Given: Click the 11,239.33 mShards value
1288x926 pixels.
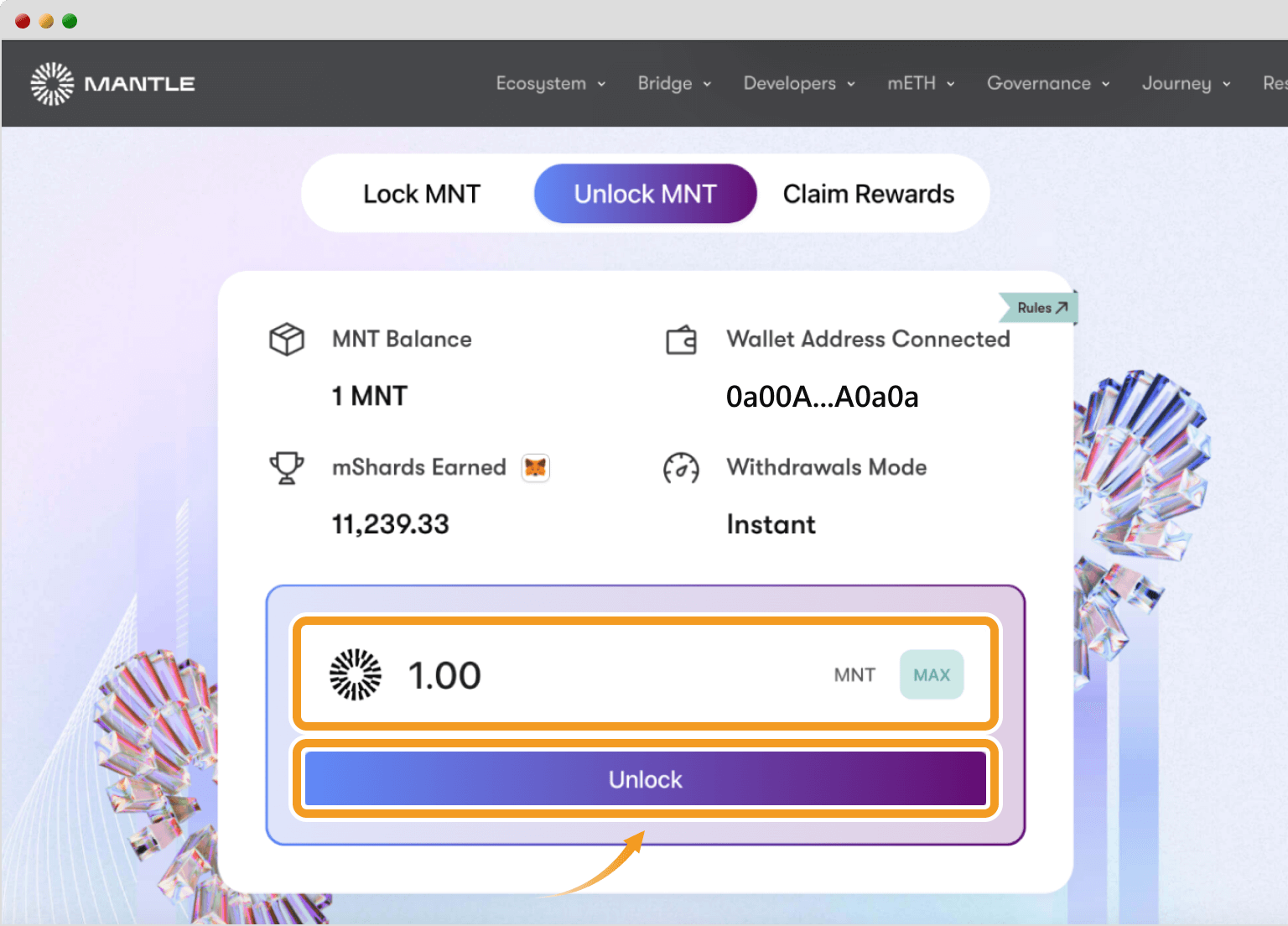Looking at the screenshot, I should point(391,524).
